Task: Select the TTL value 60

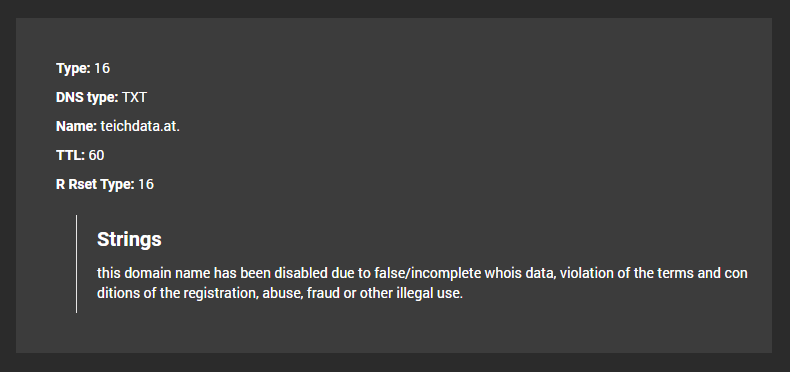Action: tap(96, 155)
